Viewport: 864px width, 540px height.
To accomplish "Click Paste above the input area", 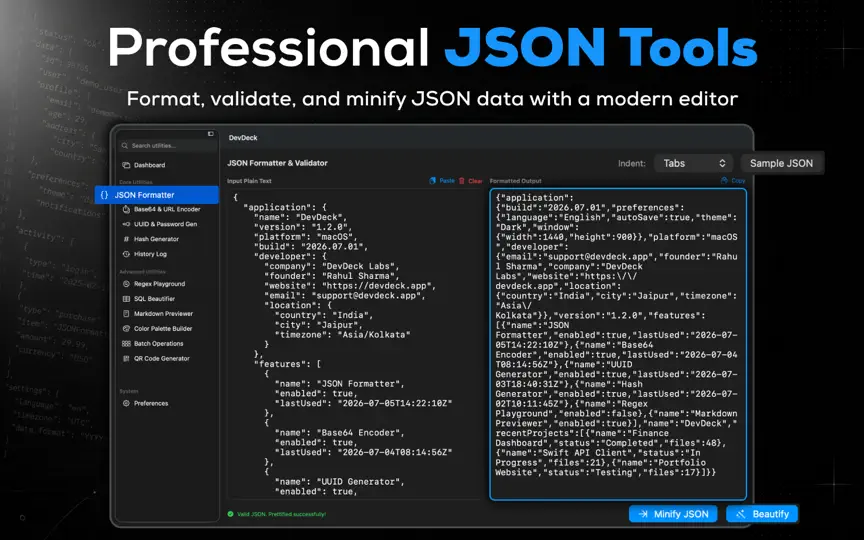I will pyautogui.click(x=442, y=181).
